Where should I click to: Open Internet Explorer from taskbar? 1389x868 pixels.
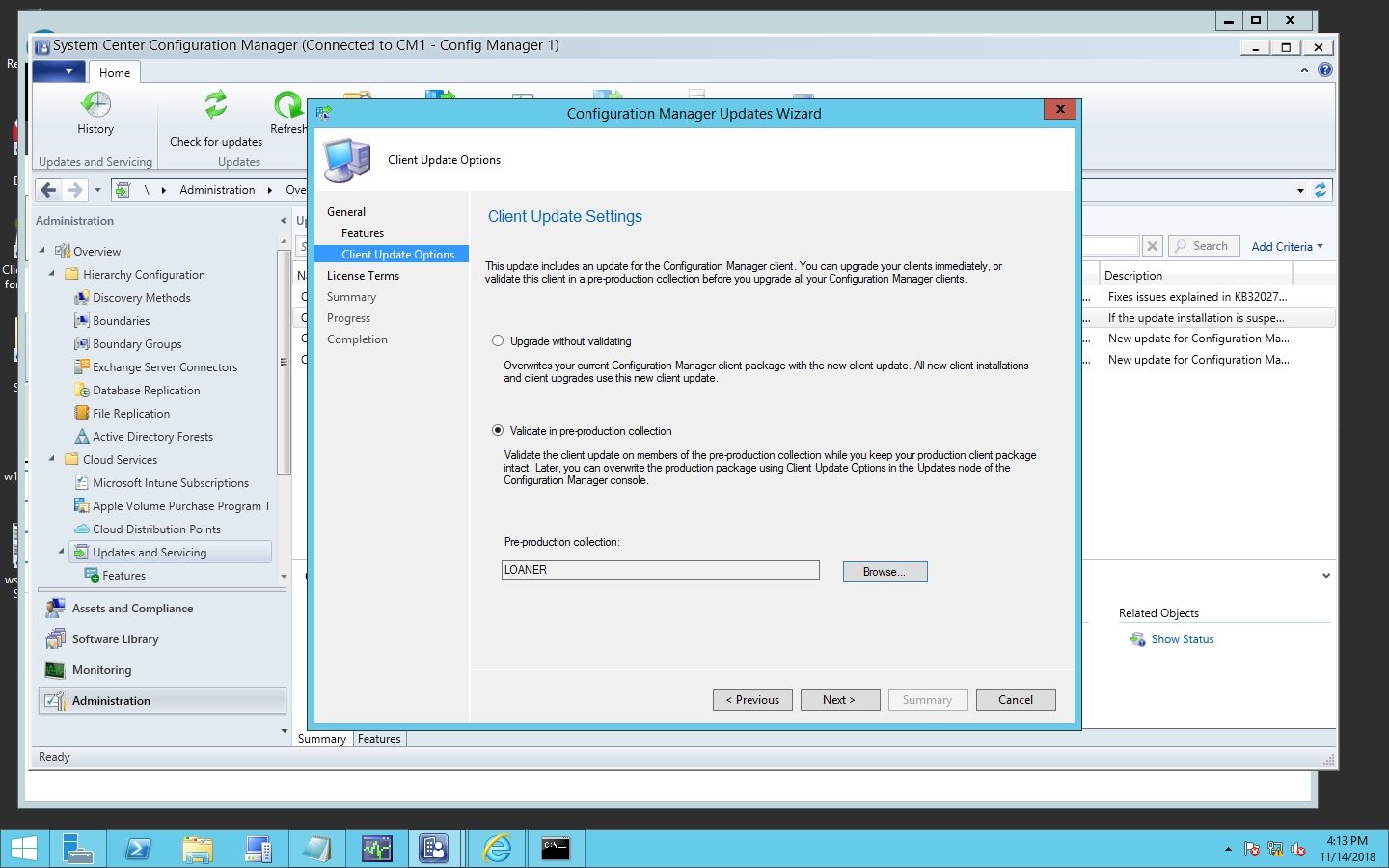pyautogui.click(x=497, y=849)
